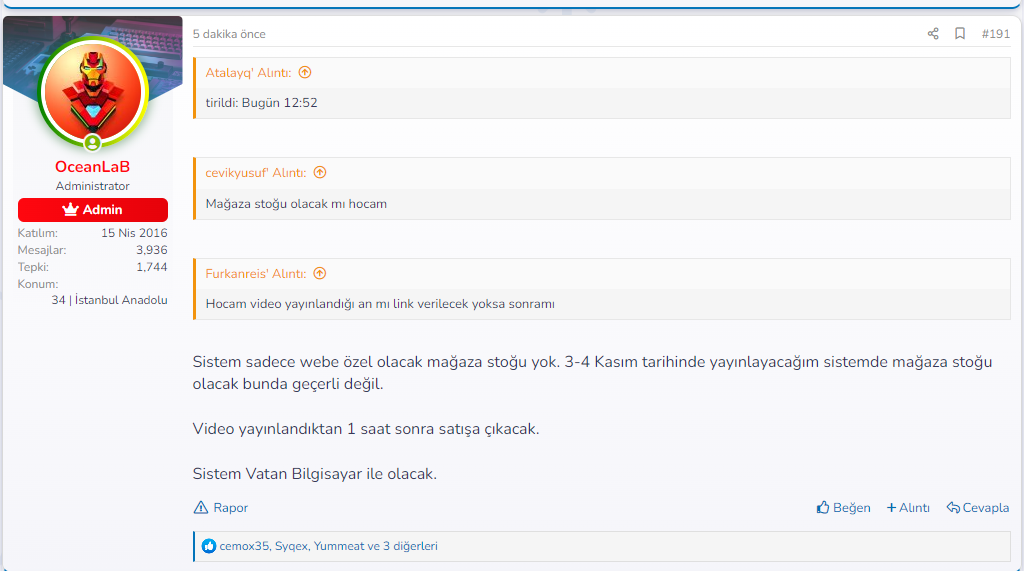
Task: Click the reaction score 1,744
Action: pos(152,267)
